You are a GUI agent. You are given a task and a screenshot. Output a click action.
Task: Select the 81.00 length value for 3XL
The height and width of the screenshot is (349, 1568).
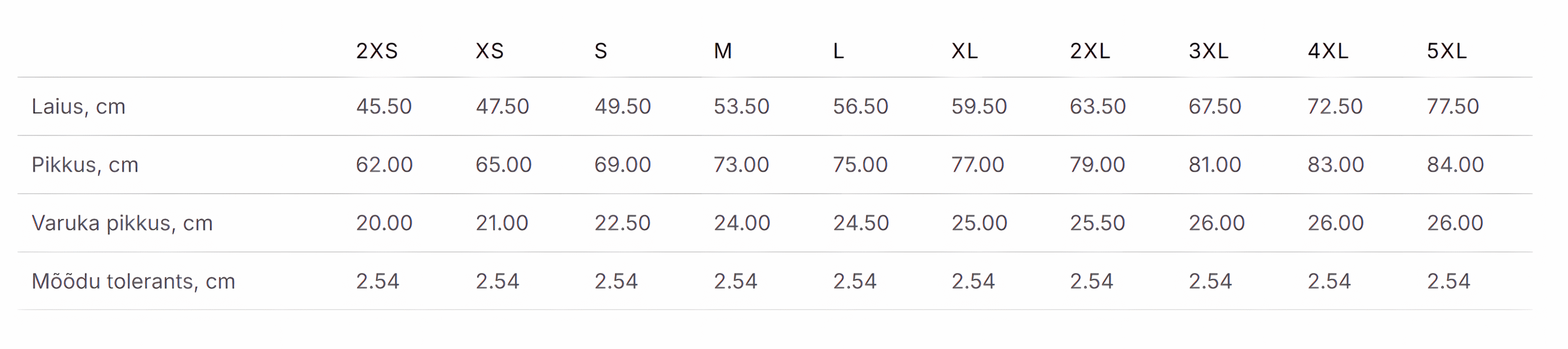pos(1215,165)
